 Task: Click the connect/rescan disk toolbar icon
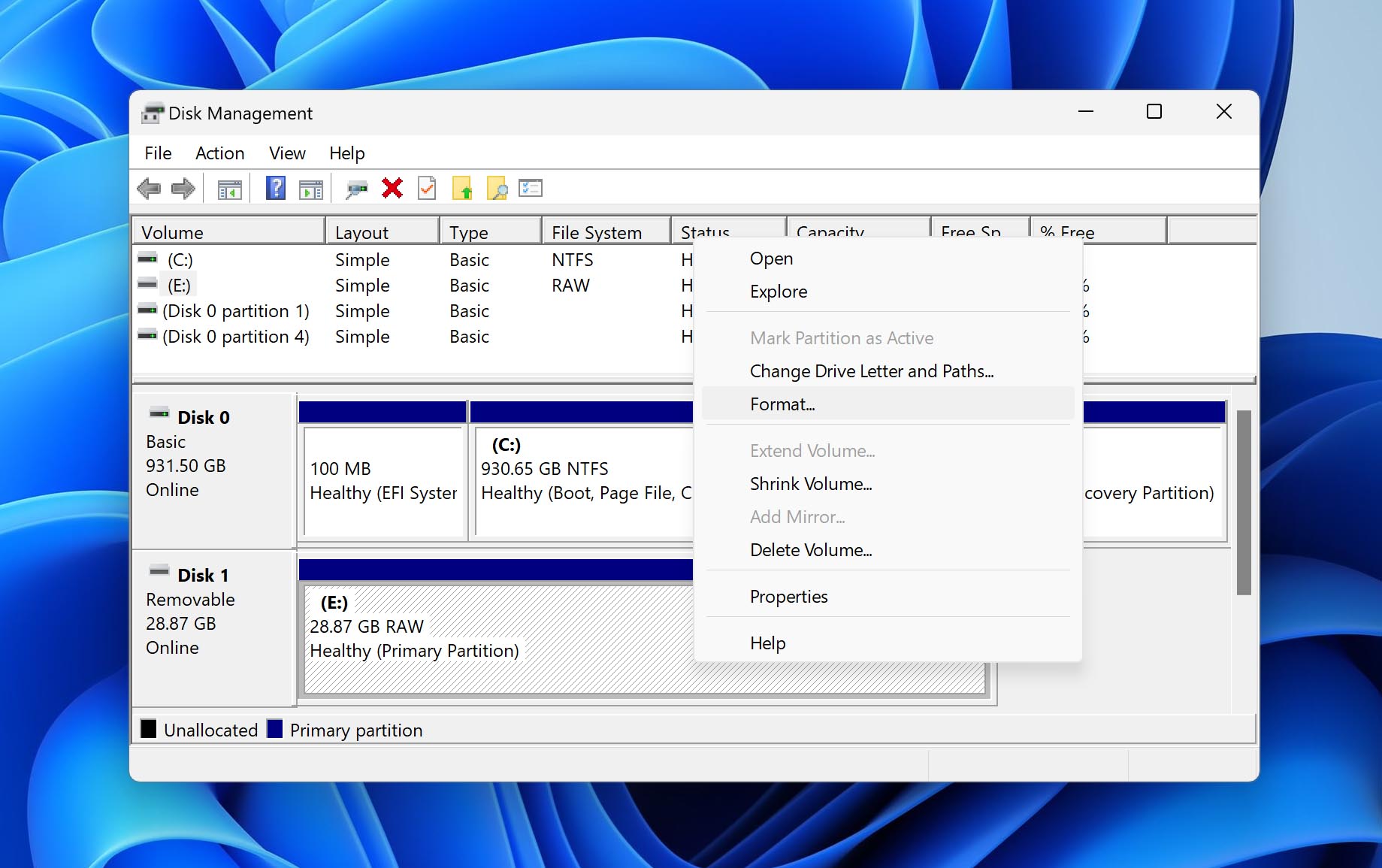[x=356, y=189]
